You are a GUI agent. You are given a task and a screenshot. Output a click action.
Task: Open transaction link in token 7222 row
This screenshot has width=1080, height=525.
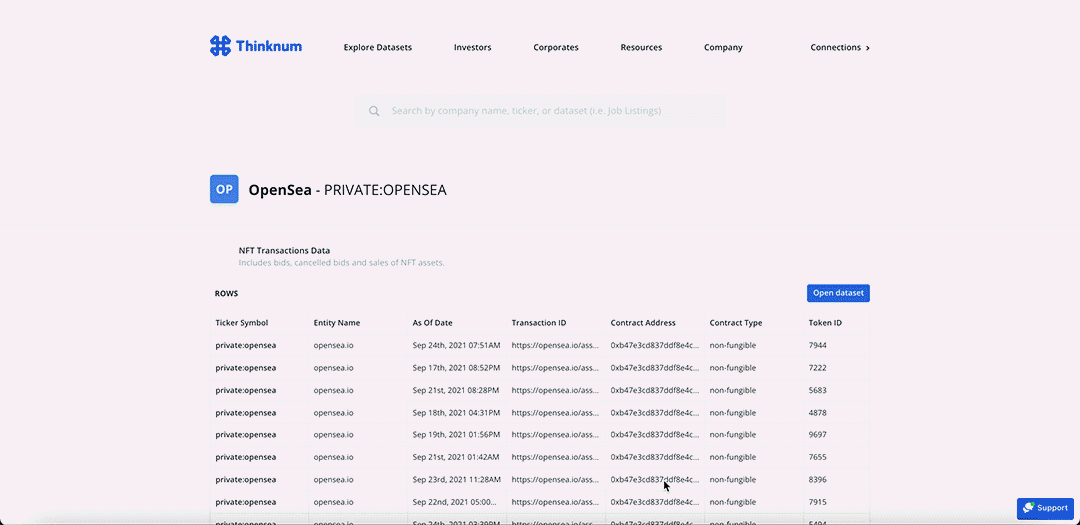coord(556,368)
